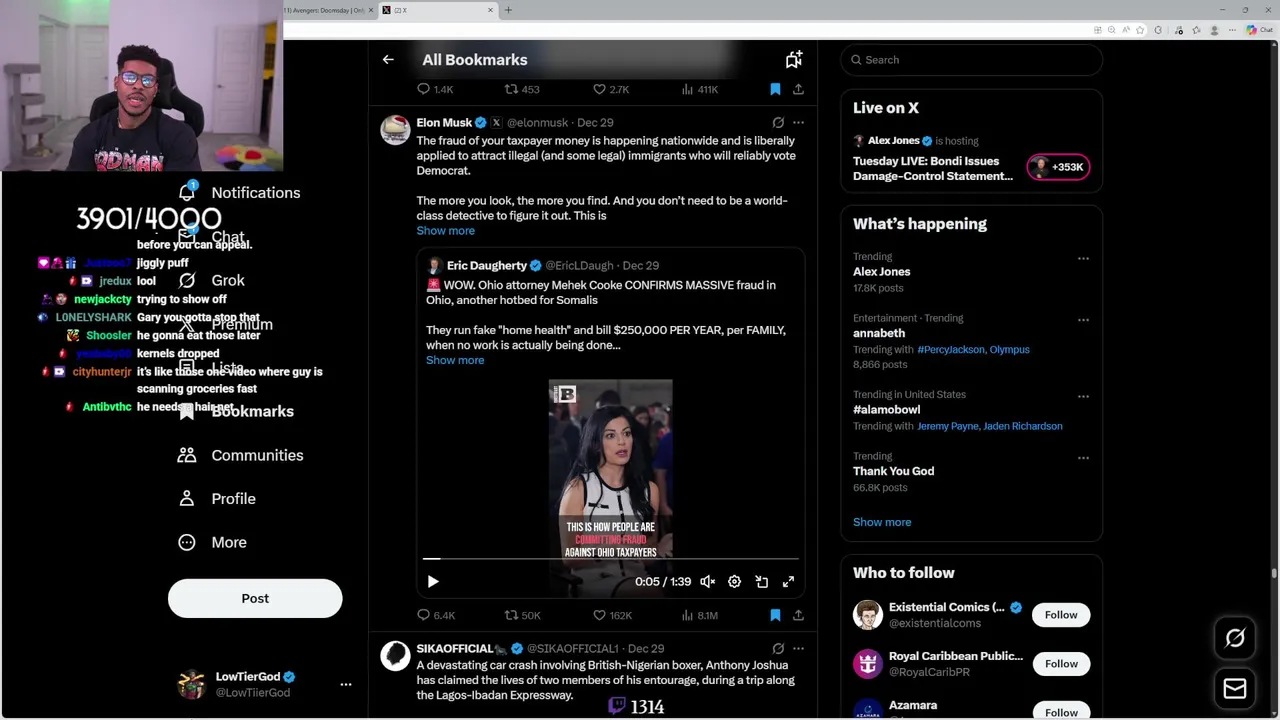Seek along the video progress bar

click(610, 559)
